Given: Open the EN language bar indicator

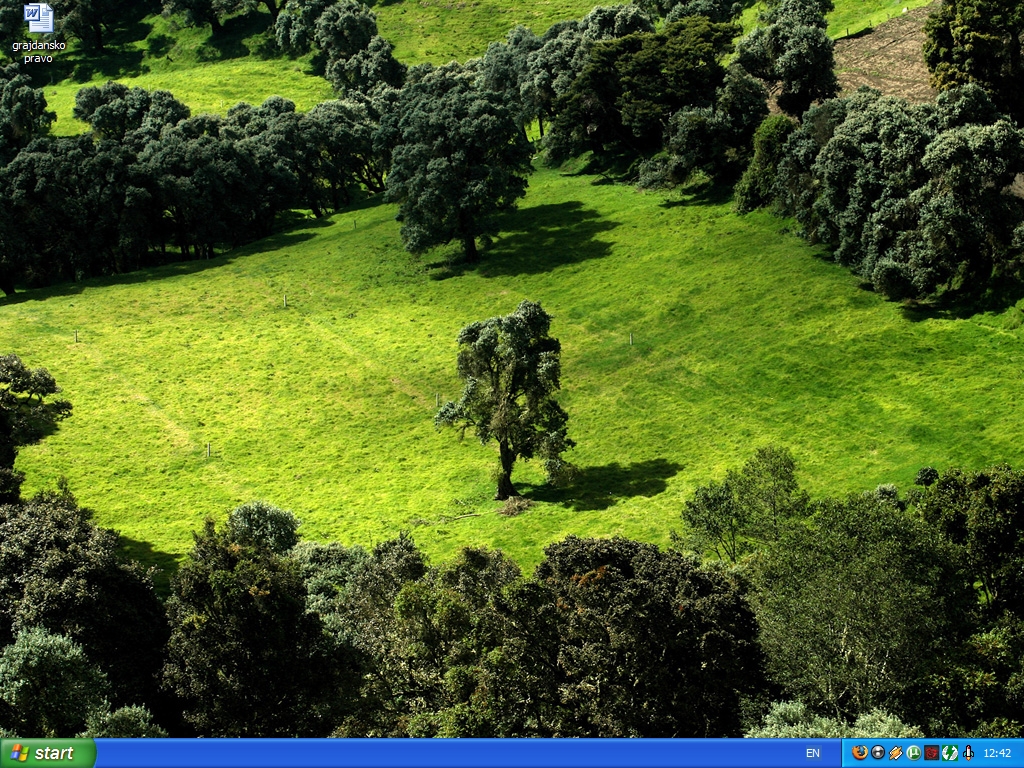Looking at the screenshot, I should (x=812, y=753).
